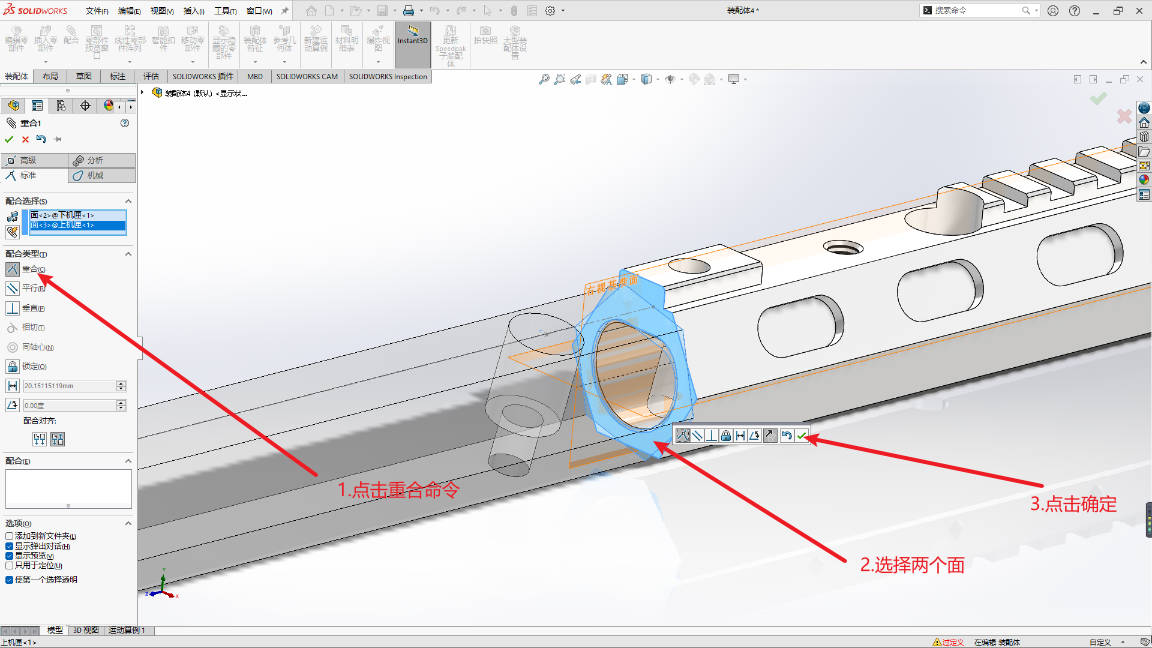Open the DimXpertManager crosshair tab
The height and width of the screenshot is (648, 1152).
tap(85, 106)
